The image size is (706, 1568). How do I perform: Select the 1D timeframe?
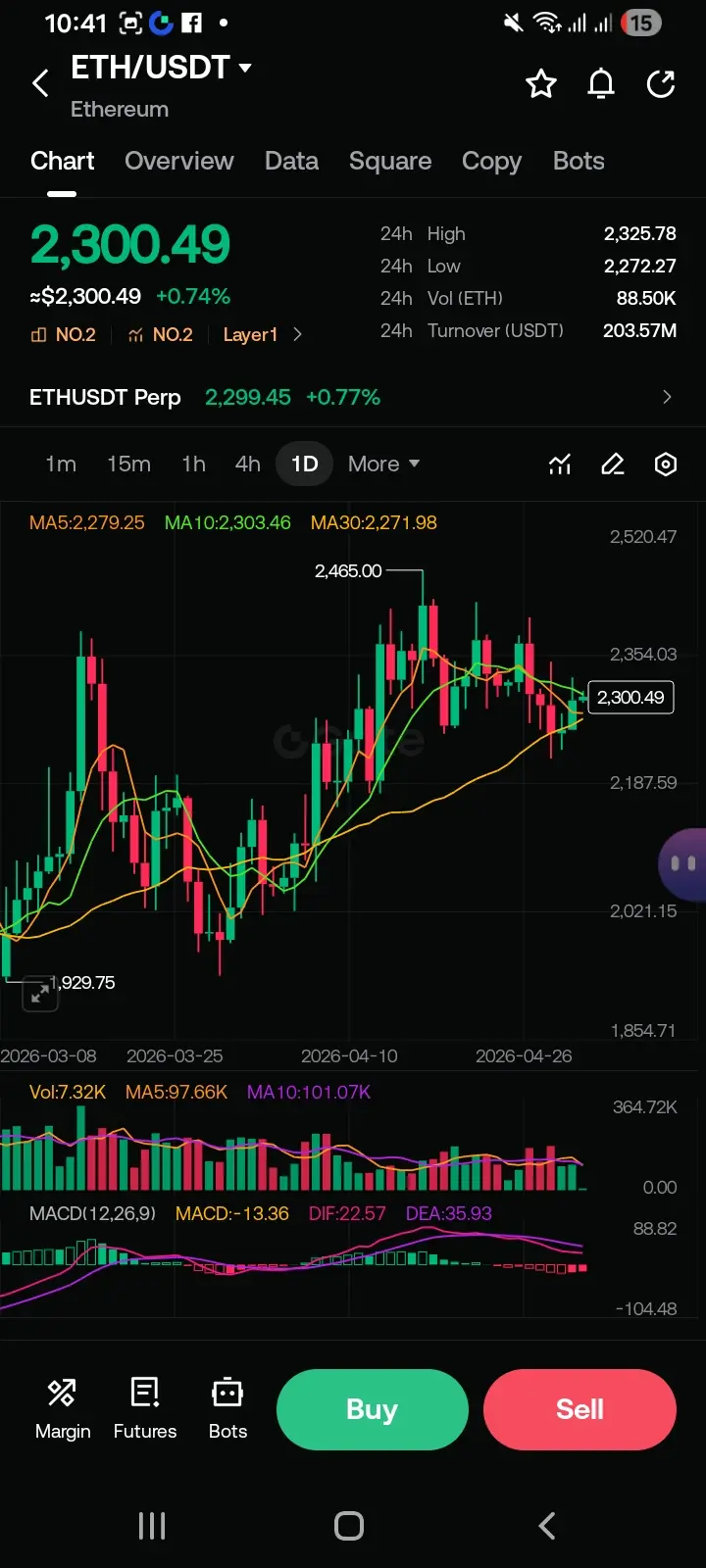click(305, 464)
